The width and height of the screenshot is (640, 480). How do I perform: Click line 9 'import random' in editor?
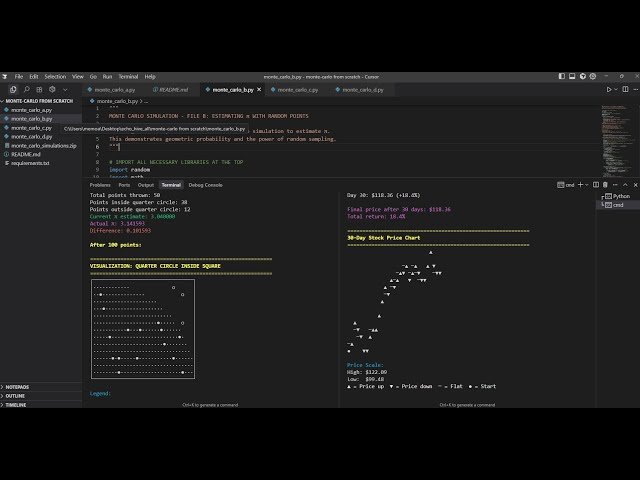pos(129,169)
